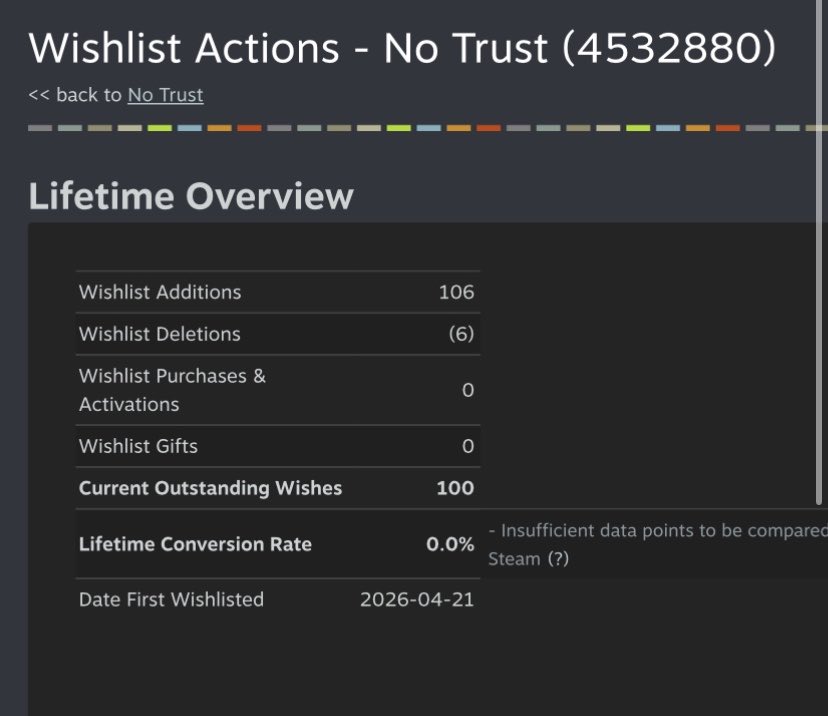828x716 pixels.
Task: Select the Wishlist Deletions label
Action: click(159, 334)
